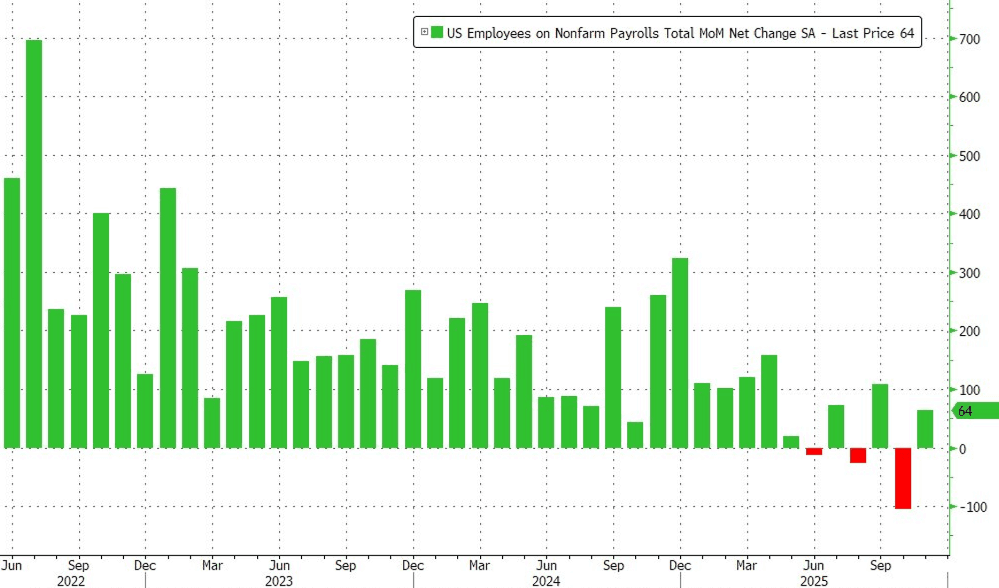Click the green legend color swatch
The image size is (999, 588).
point(437,34)
